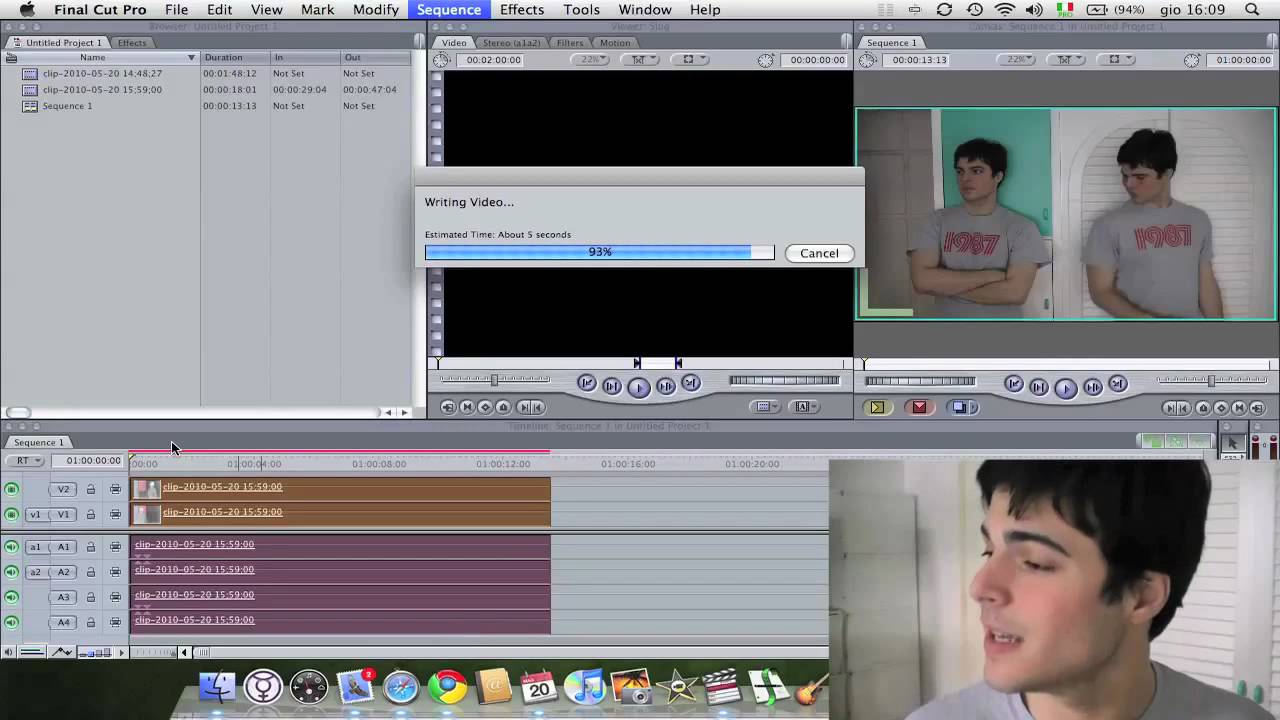The image size is (1280, 720).
Task: Open Viewer playhead sync dropdown
Action: tap(639, 60)
